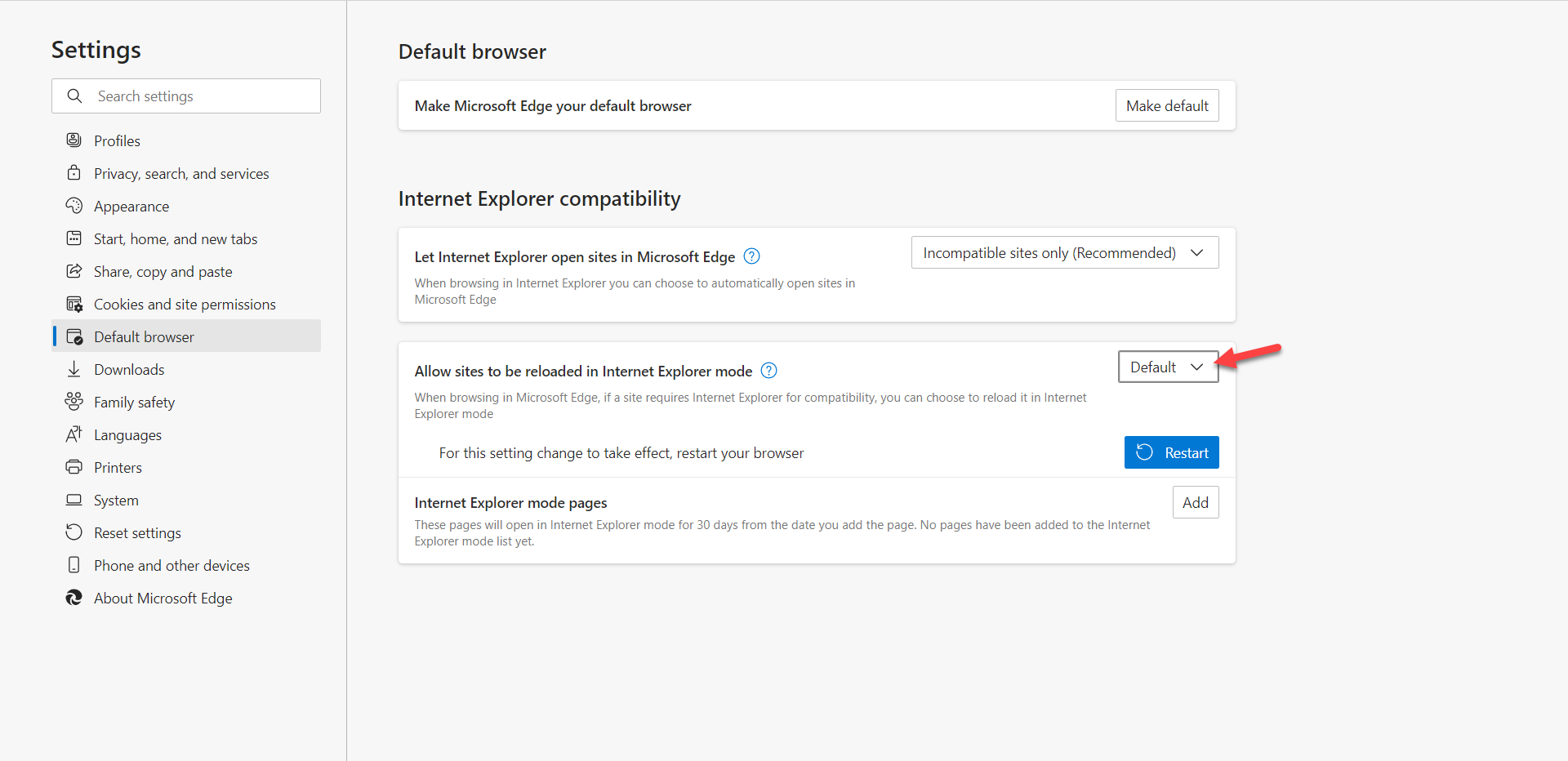Image resolution: width=1568 pixels, height=761 pixels.
Task: Click the Family safety icon
Action: (x=74, y=402)
